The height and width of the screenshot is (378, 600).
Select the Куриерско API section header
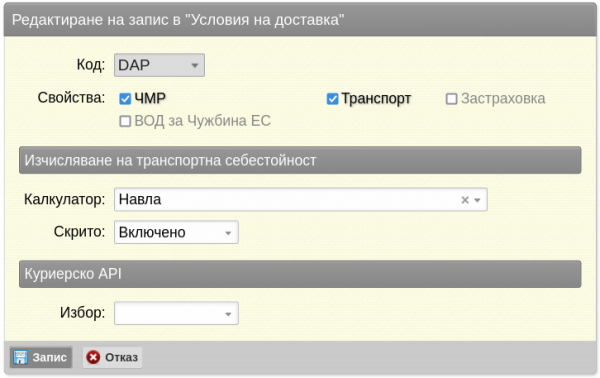pos(300,274)
